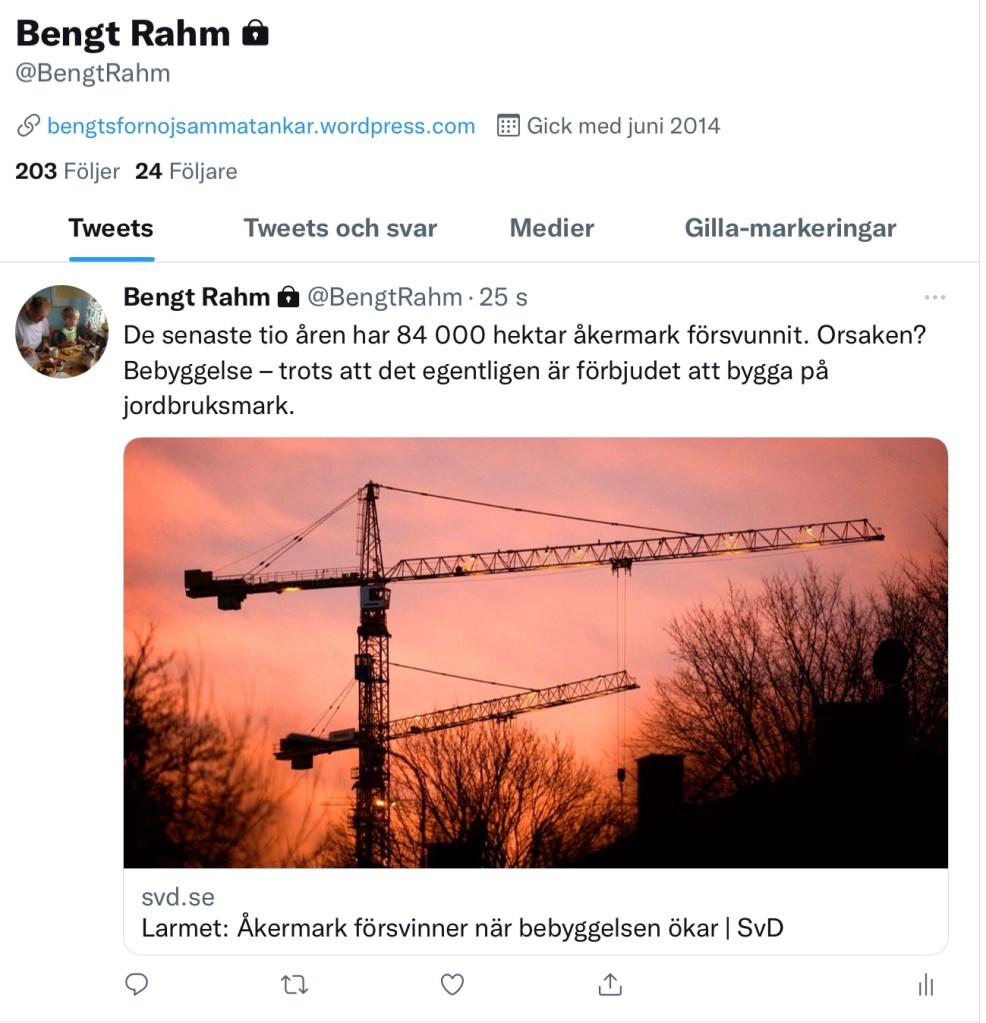The image size is (986, 1023).
Task: Retweet the post using the retweet icon
Action: (294, 985)
